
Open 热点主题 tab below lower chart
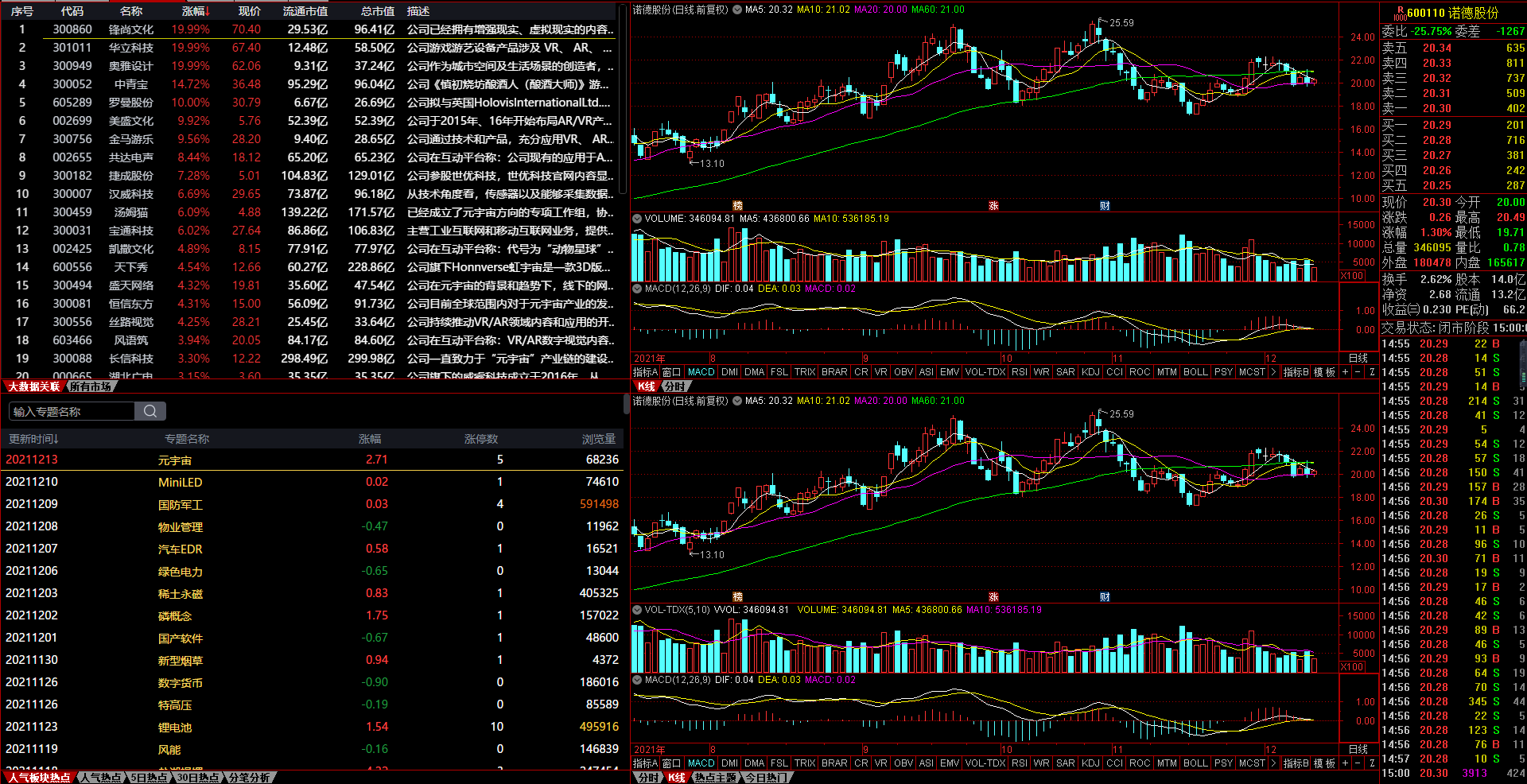pos(715,778)
